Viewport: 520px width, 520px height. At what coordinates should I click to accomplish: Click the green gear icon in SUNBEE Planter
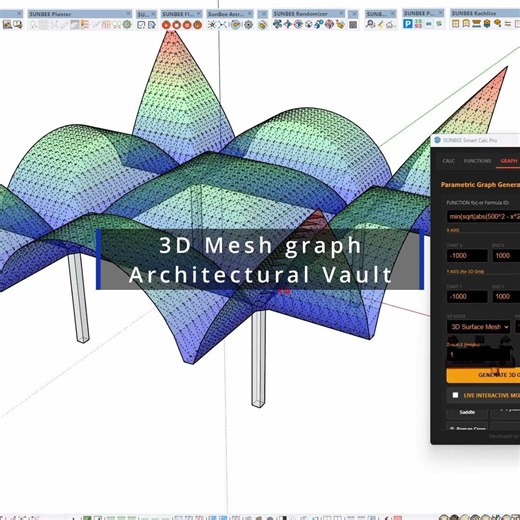[x=127, y=24]
